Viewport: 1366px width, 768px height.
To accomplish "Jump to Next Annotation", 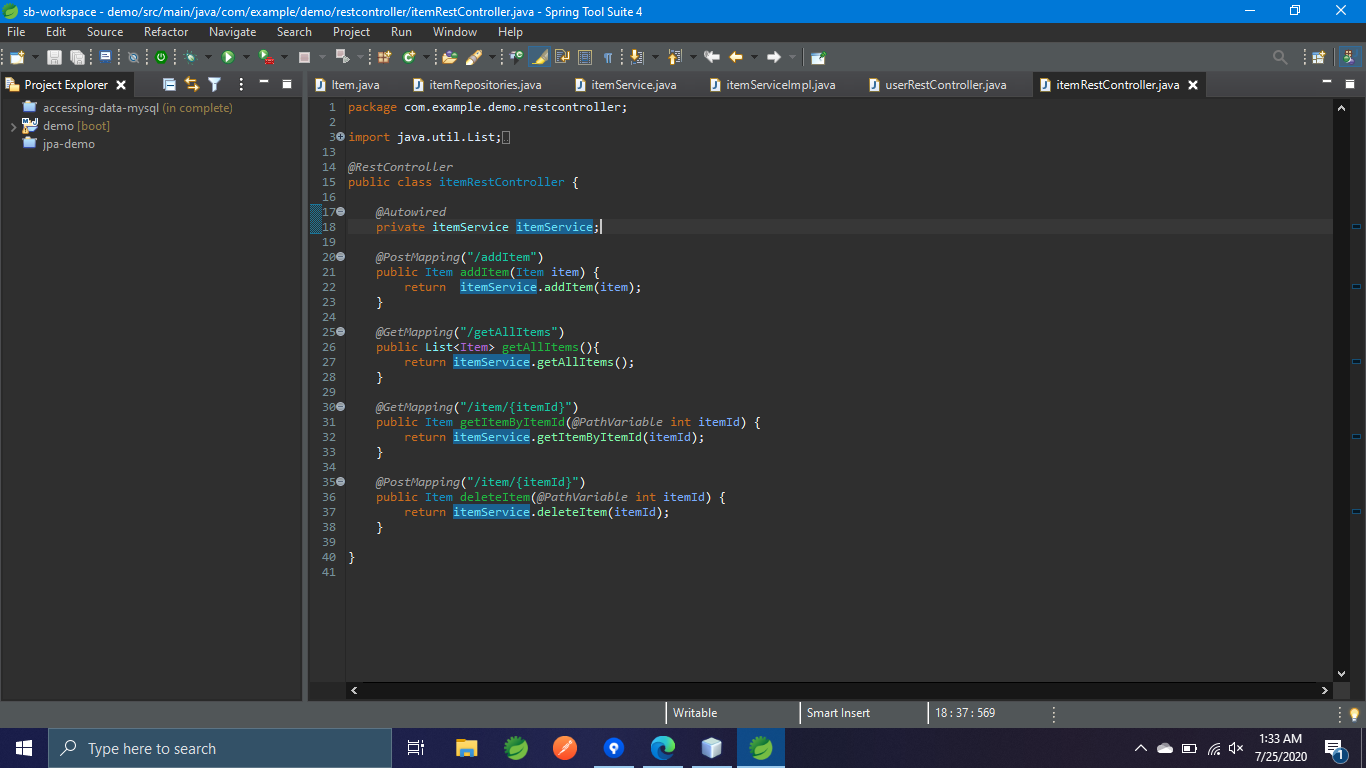I will point(637,57).
